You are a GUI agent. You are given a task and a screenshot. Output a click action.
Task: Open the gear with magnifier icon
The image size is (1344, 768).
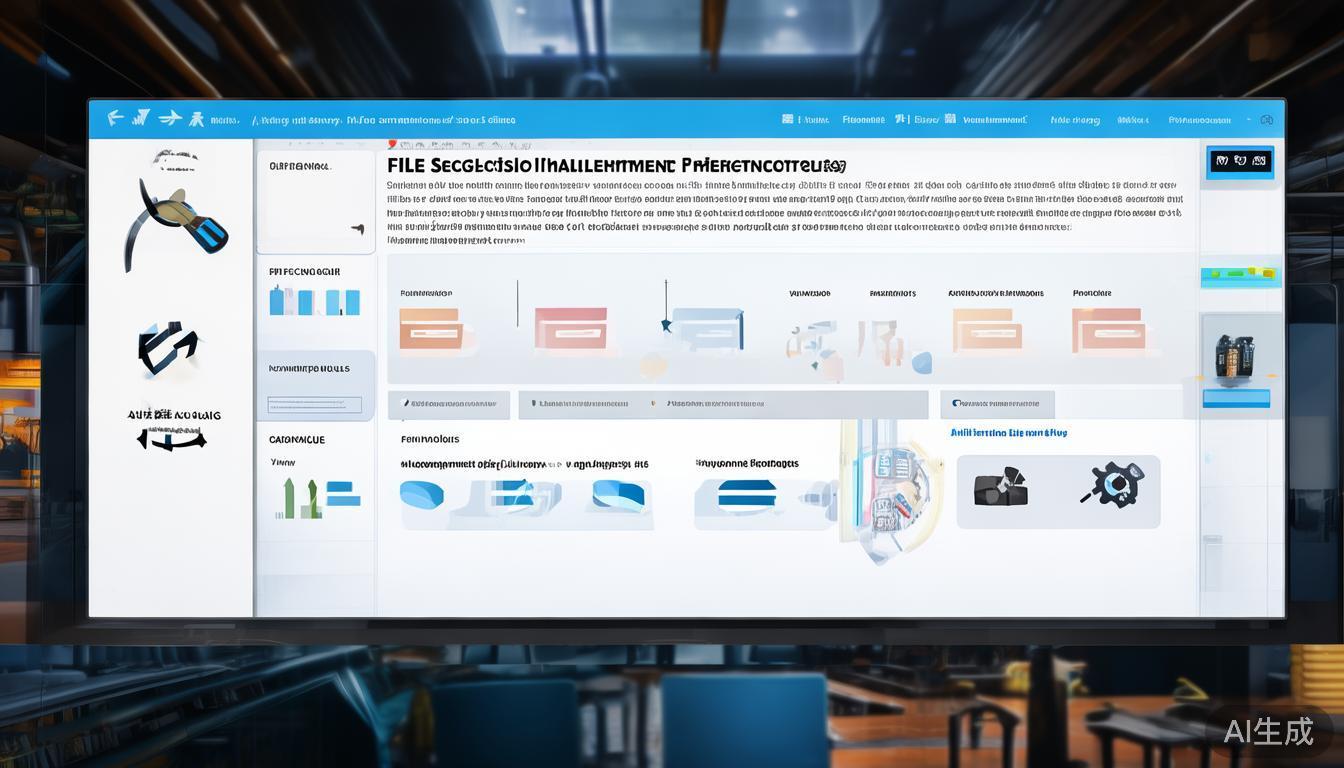1111,484
